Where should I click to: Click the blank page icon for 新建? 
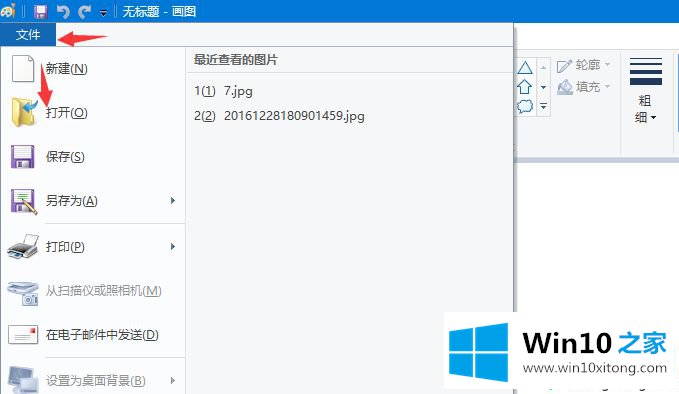click(x=23, y=68)
